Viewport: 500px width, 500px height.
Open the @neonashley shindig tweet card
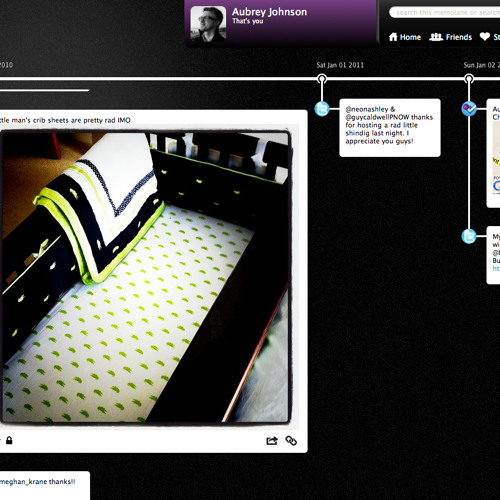pyautogui.click(x=390, y=128)
